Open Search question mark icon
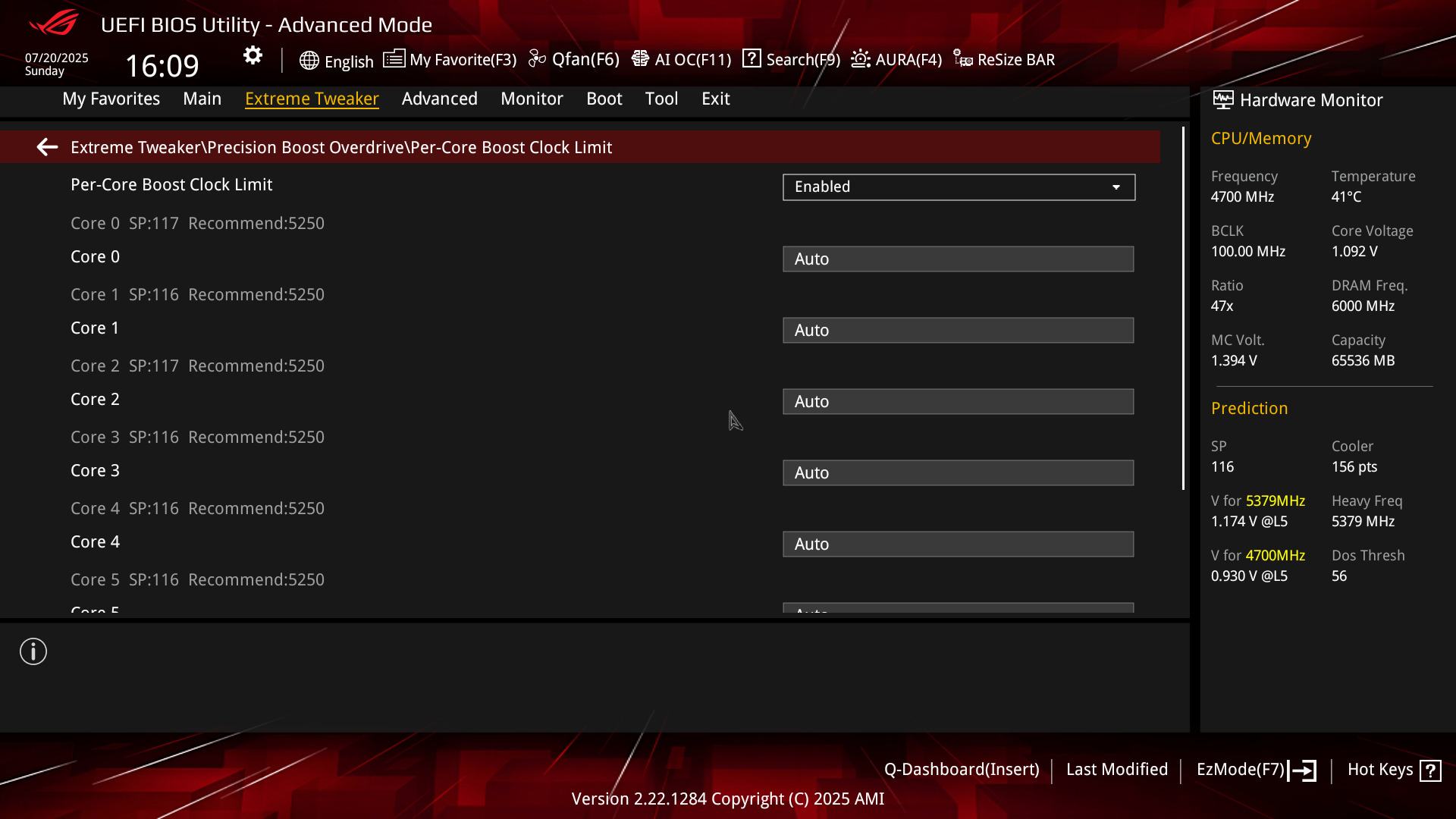1456x819 pixels. tap(752, 59)
